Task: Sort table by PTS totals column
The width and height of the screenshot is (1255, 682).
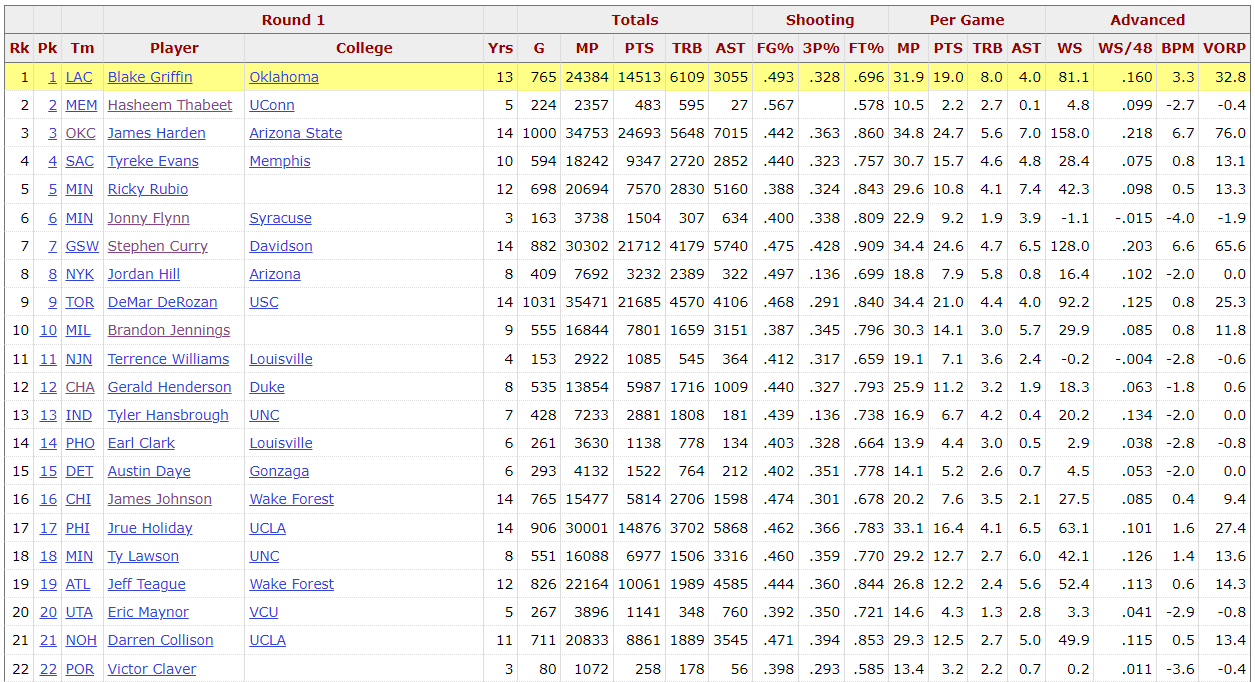Action: [x=639, y=48]
